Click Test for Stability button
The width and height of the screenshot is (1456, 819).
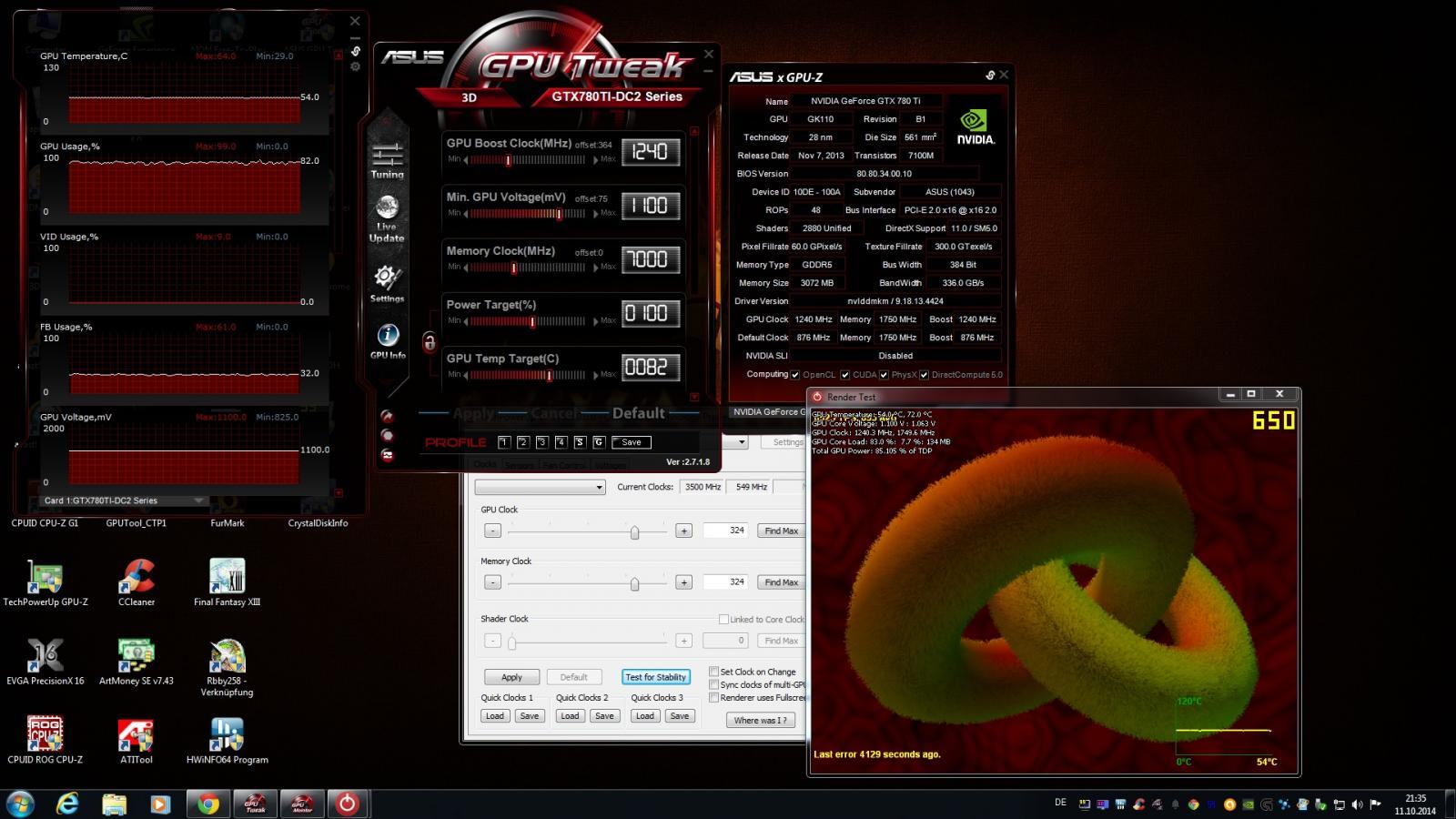click(655, 677)
